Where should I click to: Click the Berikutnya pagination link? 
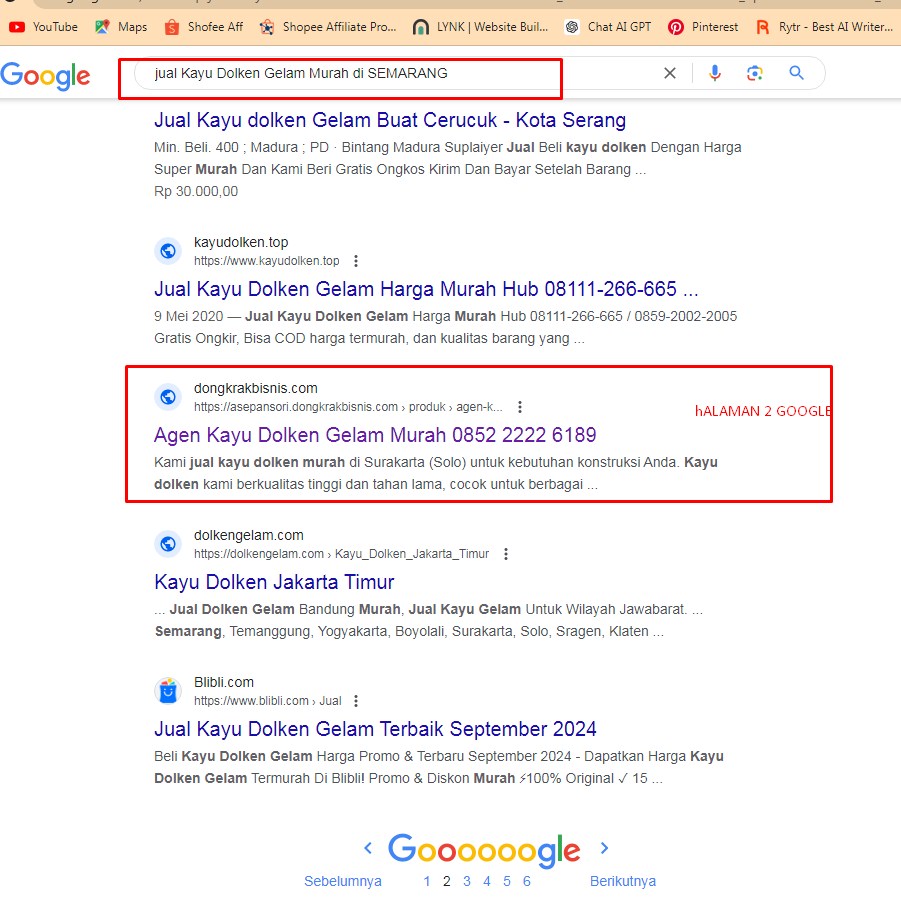(x=623, y=881)
